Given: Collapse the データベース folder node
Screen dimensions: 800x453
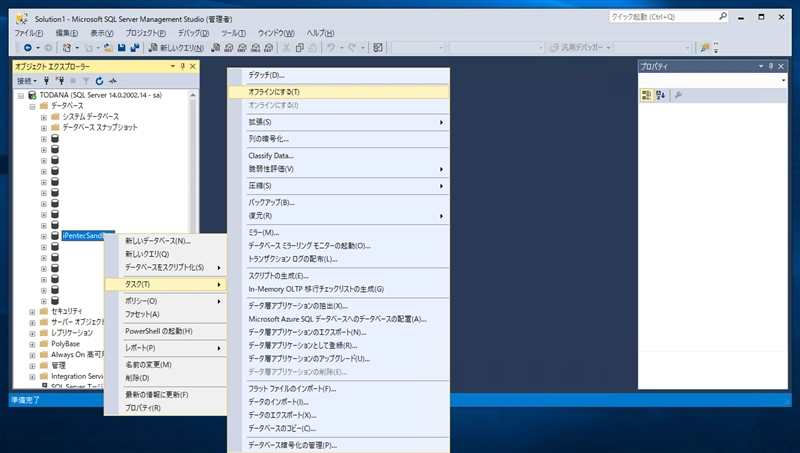Looking at the screenshot, I should coord(32,106).
